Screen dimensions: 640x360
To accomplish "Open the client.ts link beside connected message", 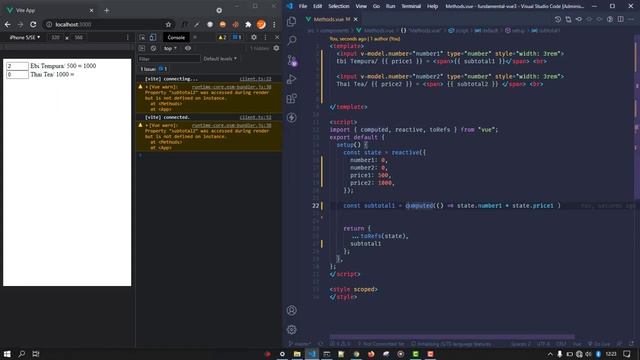I will click(256, 117).
